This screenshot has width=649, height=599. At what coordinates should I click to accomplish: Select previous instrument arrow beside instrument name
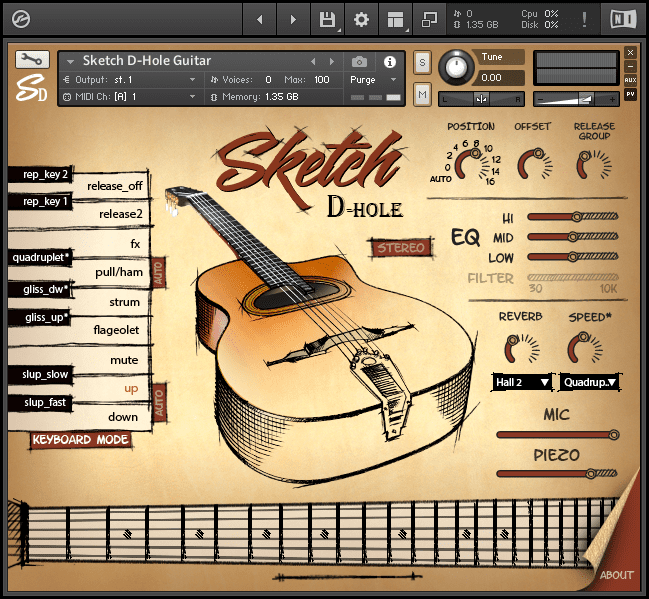[x=313, y=62]
